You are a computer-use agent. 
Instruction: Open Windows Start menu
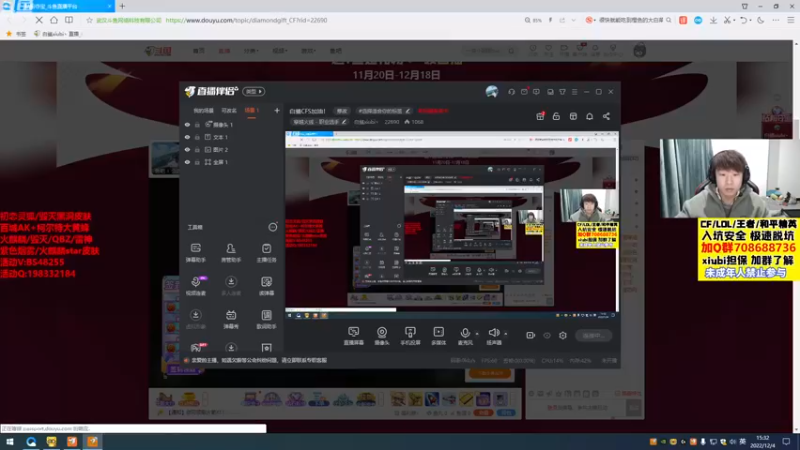point(10,442)
